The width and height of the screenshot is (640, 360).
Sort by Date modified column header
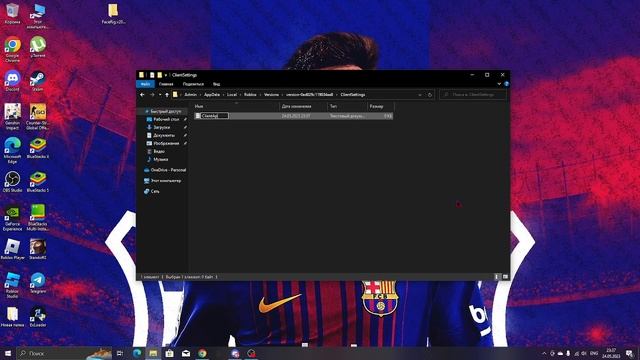click(x=303, y=107)
